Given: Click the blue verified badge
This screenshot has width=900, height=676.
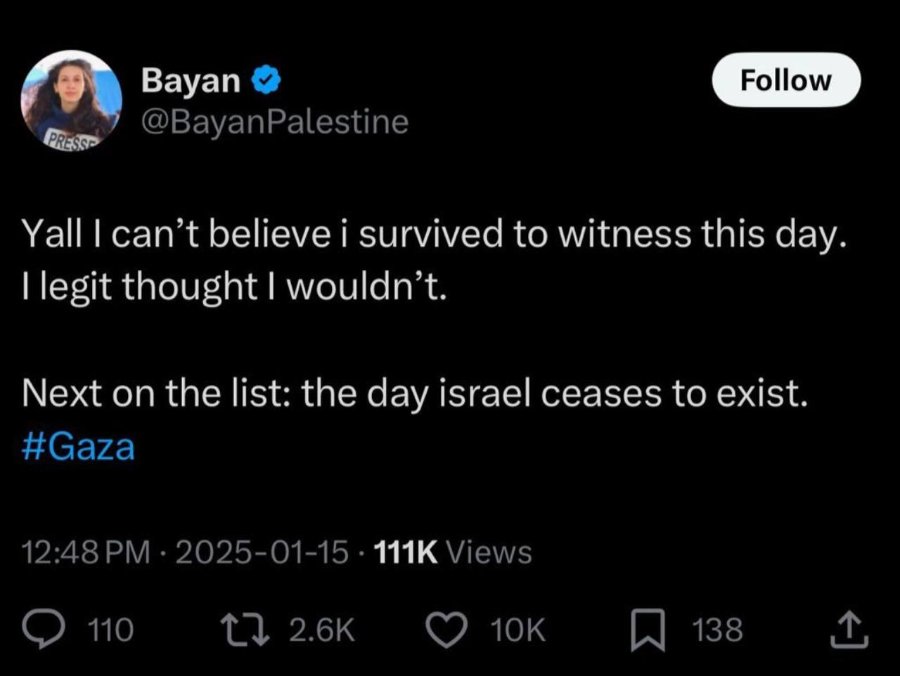Looking at the screenshot, I should tap(266, 80).
